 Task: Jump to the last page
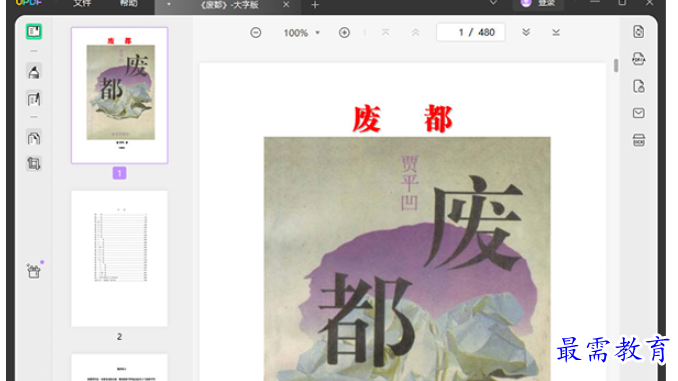pyautogui.click(x=556, y=32)
